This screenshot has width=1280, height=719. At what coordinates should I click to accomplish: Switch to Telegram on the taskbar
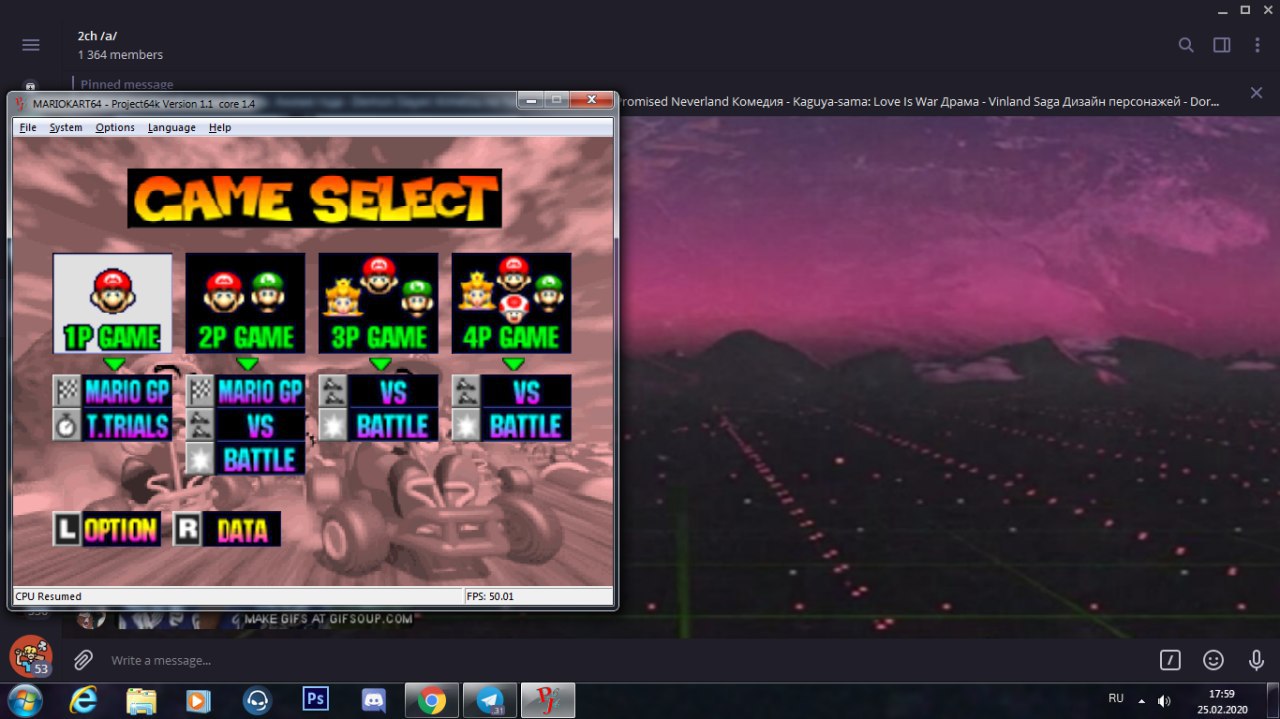[x=490, y=700]
